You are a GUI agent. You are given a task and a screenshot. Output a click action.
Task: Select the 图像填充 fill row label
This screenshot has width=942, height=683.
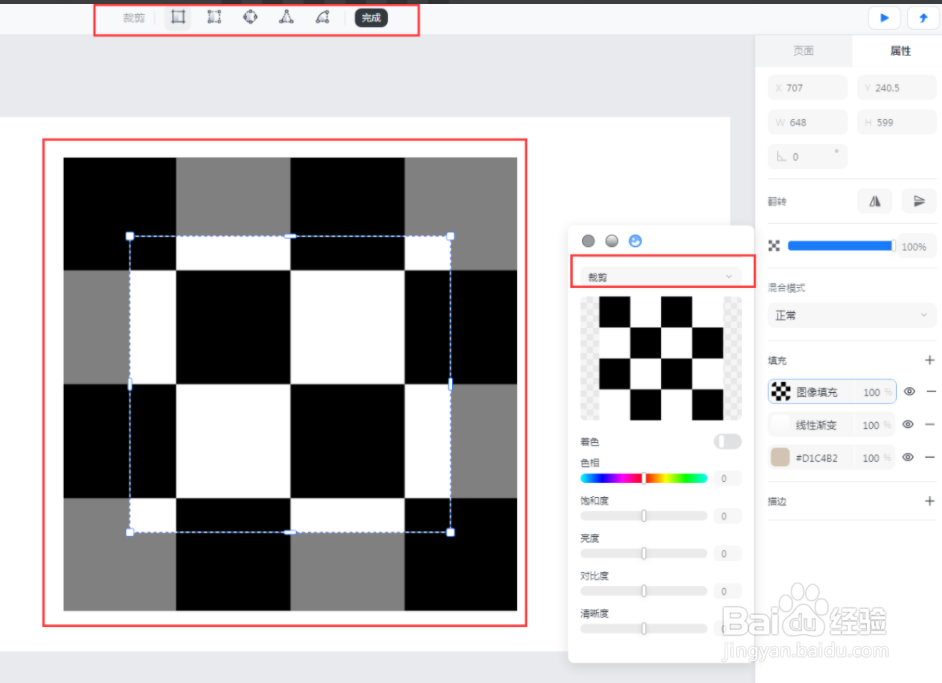click(816, 392)
